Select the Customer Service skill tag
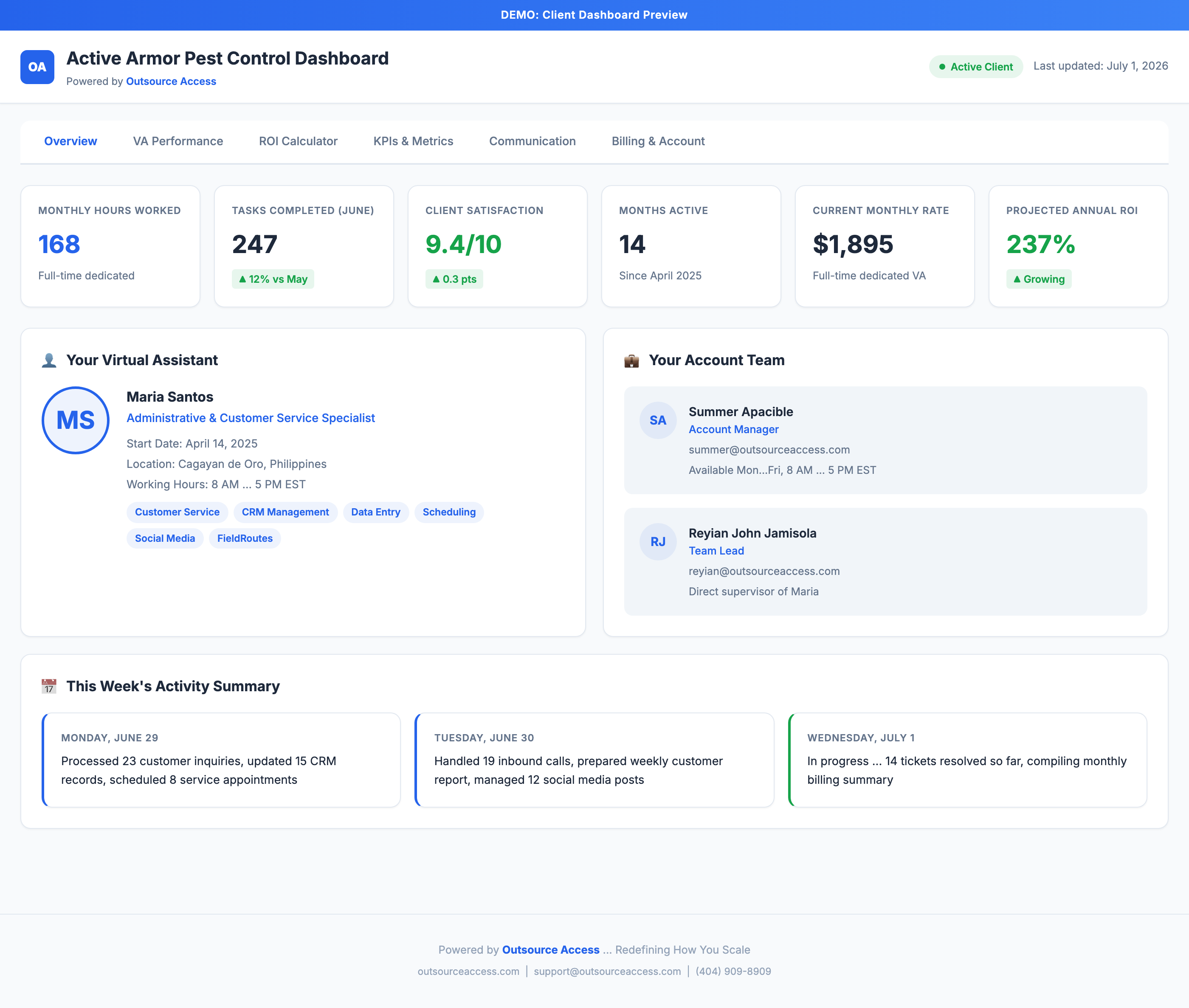This screenshot has height=1008, width=1189. click(x=177, y=512)
